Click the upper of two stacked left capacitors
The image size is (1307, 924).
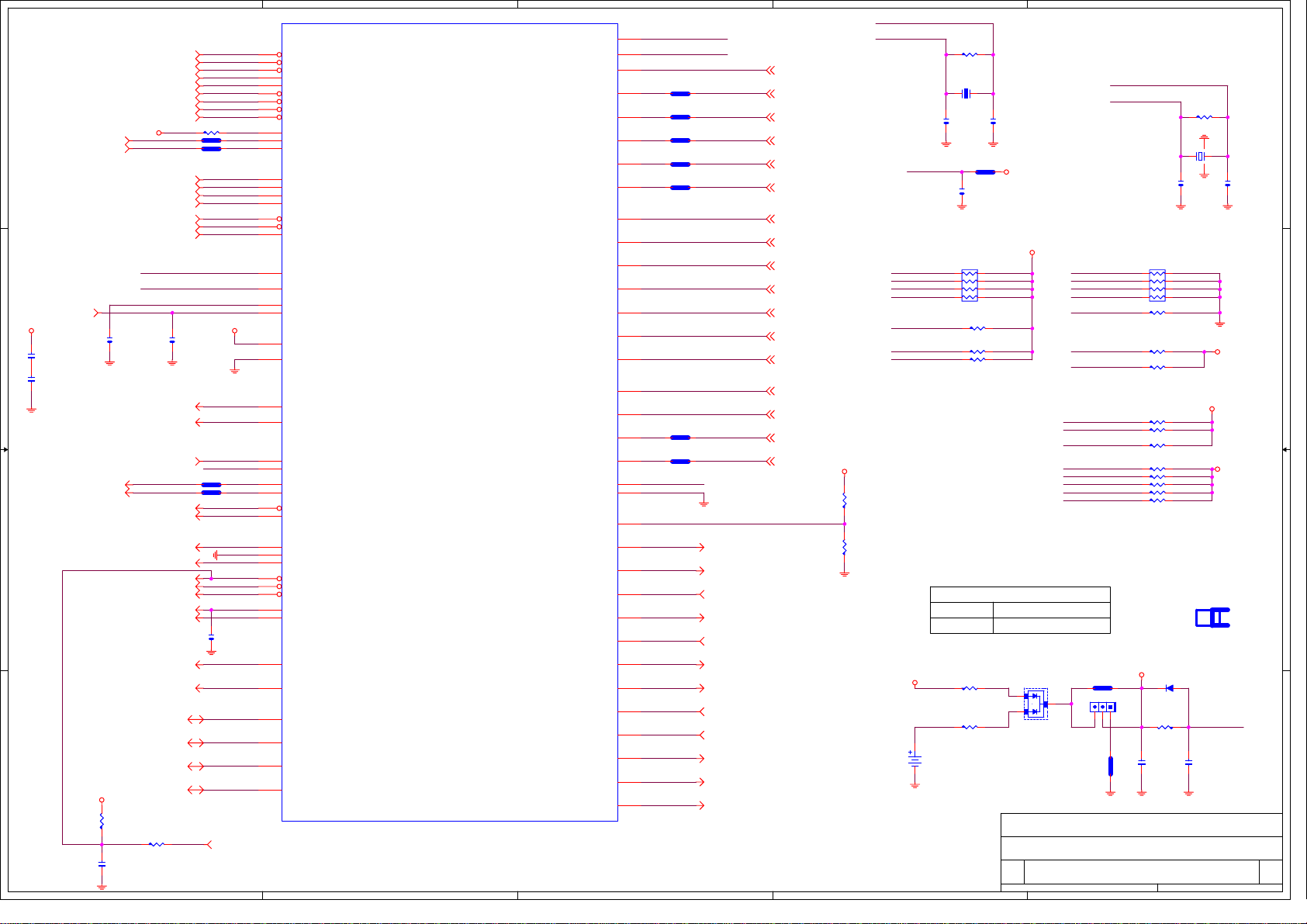coord(31,355)
